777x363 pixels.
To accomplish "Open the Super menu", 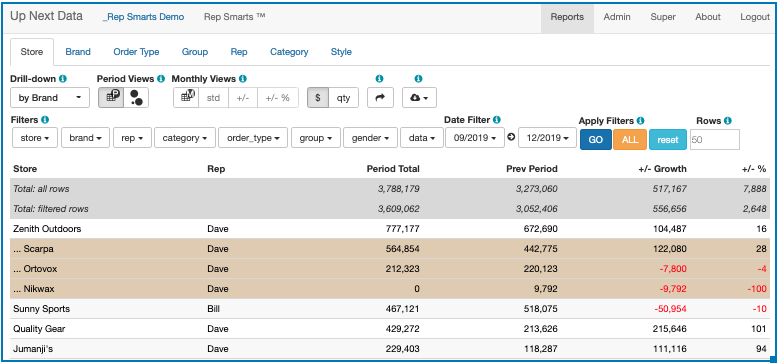I will 663,17.
